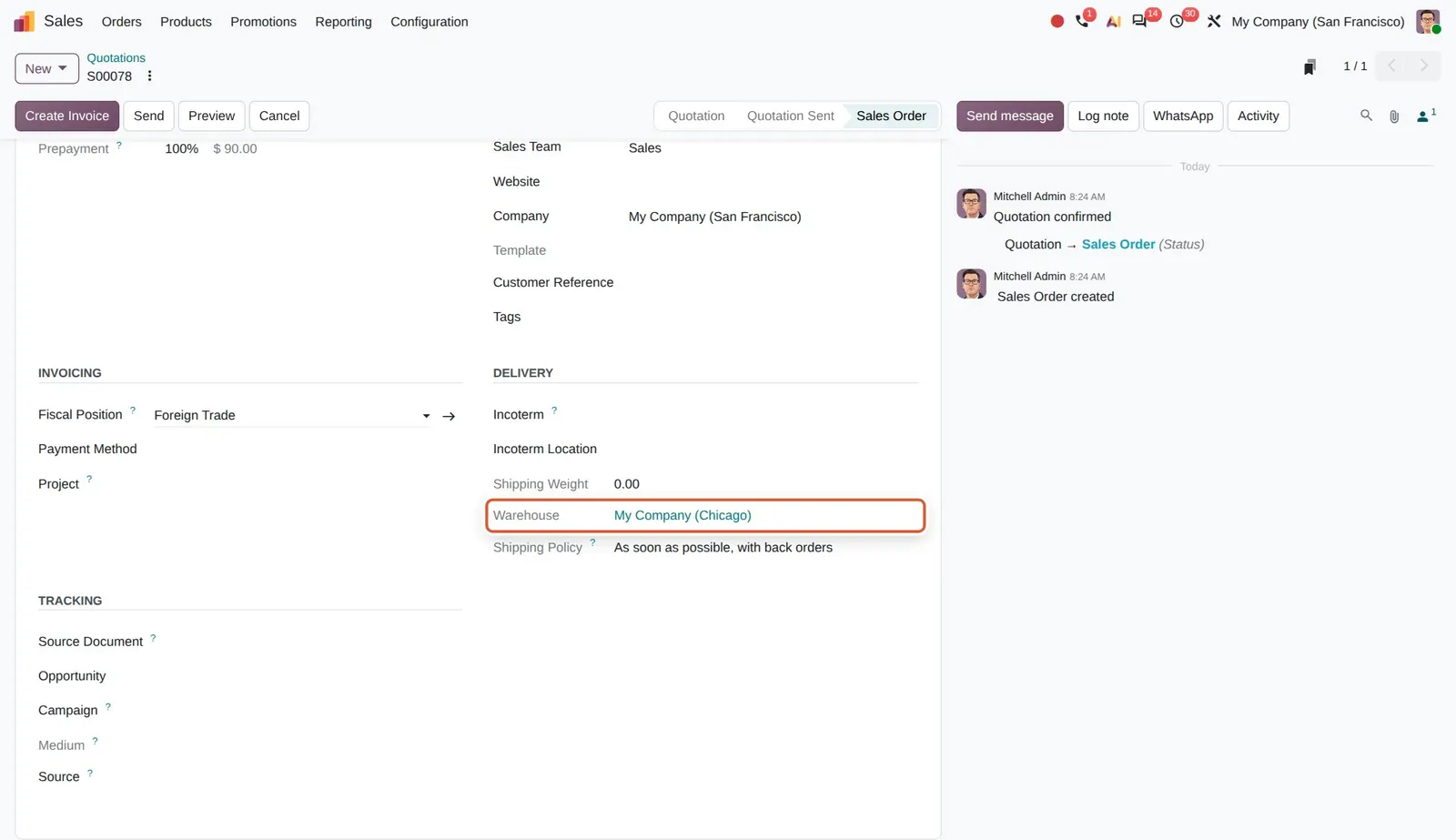This screenshot has height=840, width=1456.
Task: Open the Orders menu
Action: pos(121,22)
